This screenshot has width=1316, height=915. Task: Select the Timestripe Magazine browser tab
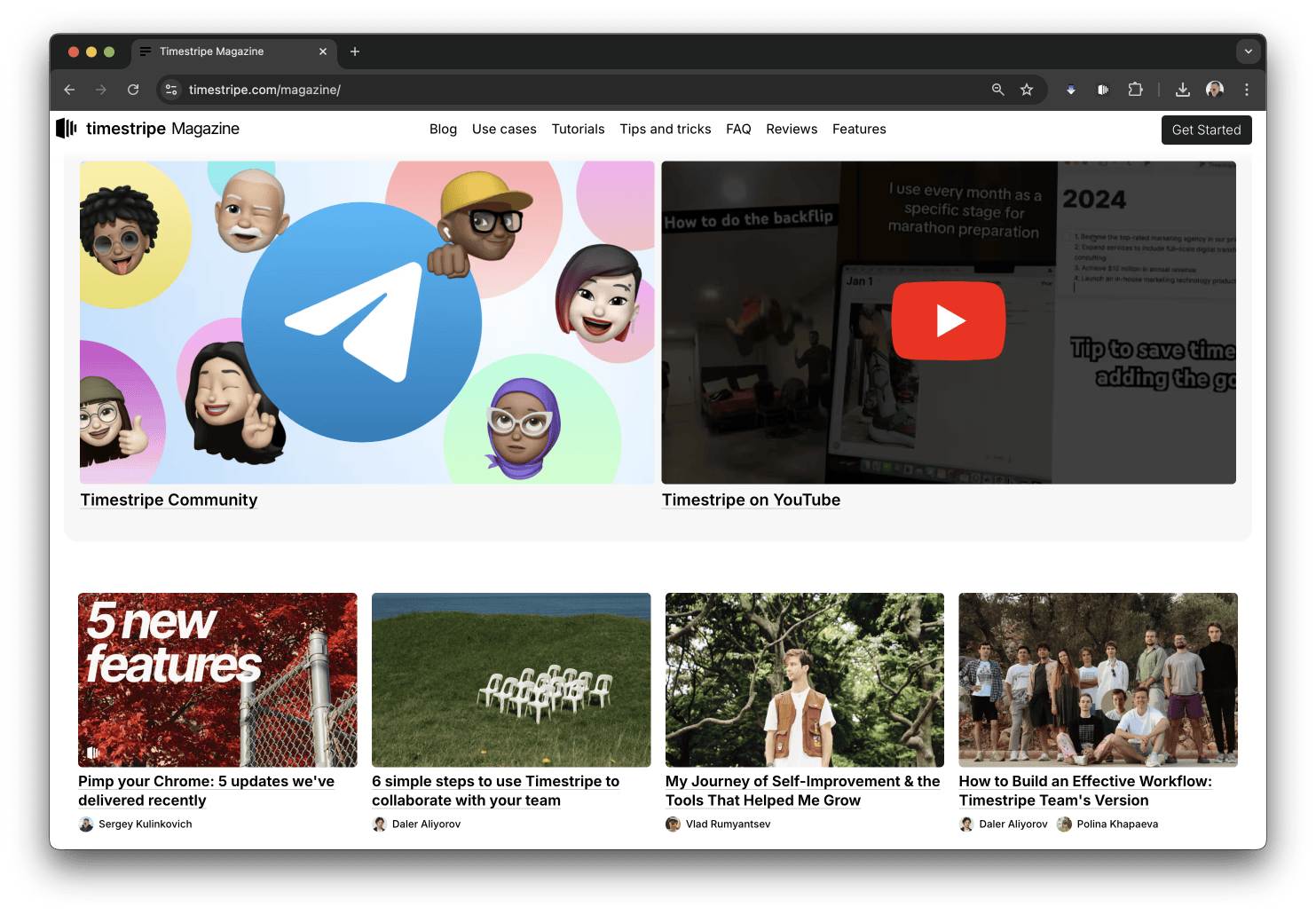(234, 51)
